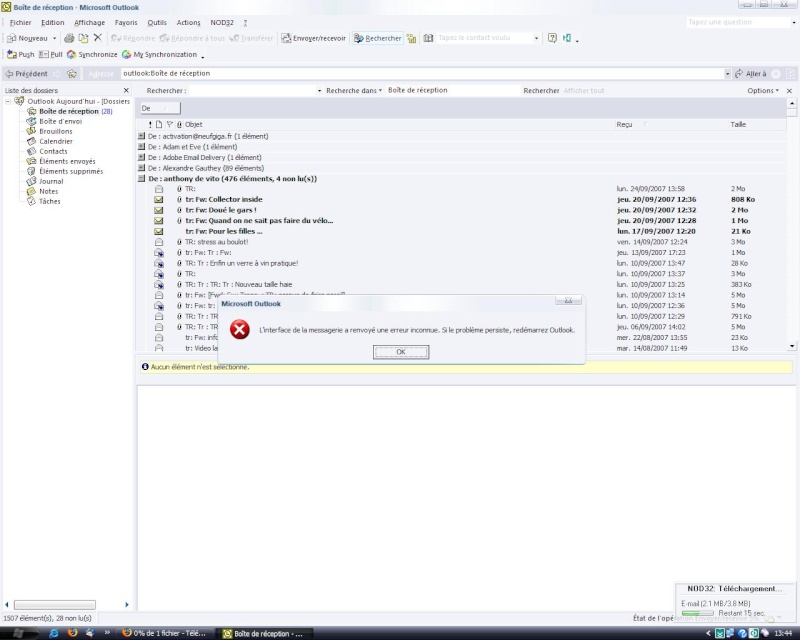Click the Envoyer/recevoir button
This screenshot has width=800, height=640.
coord(314,38)
